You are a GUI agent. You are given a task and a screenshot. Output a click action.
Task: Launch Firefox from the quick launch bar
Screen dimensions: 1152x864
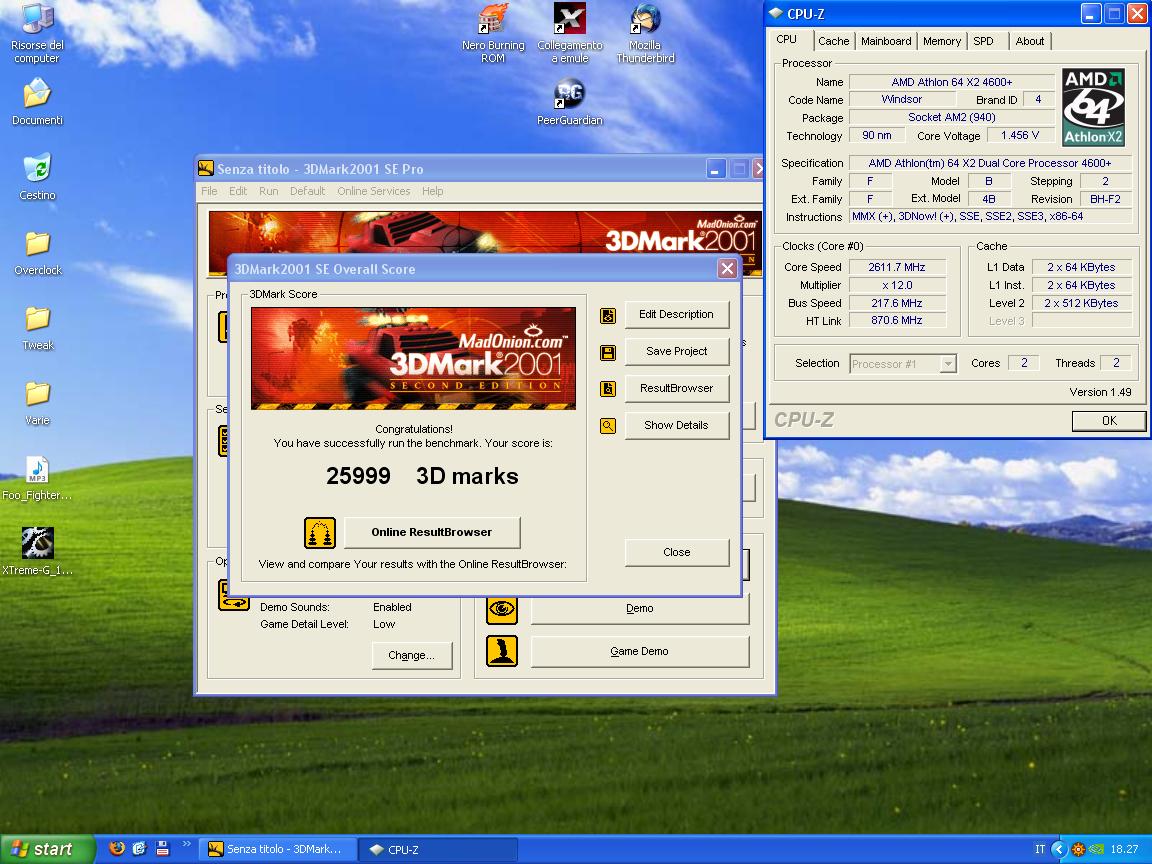coord(117,849)
